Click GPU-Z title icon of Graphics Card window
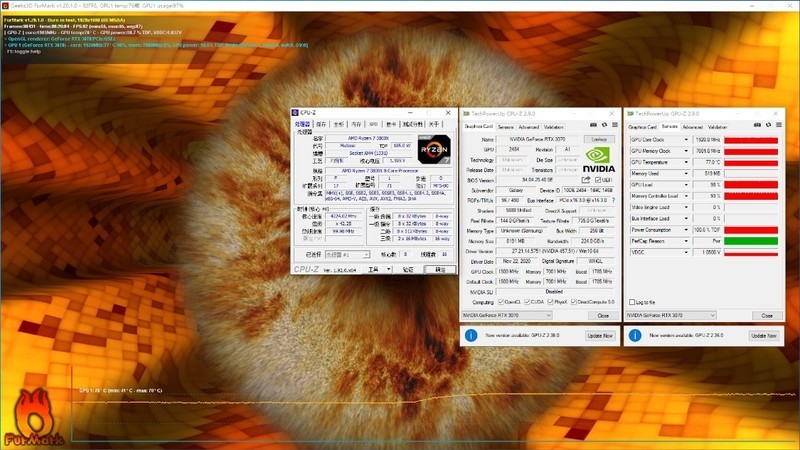800x450 pixels. (x=466, y=114)
